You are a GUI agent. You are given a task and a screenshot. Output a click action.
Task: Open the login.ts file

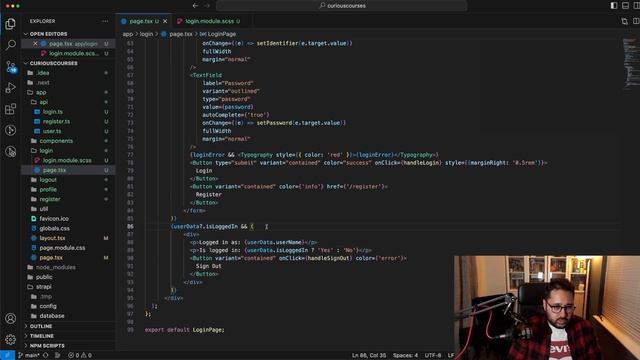[68, 112]
